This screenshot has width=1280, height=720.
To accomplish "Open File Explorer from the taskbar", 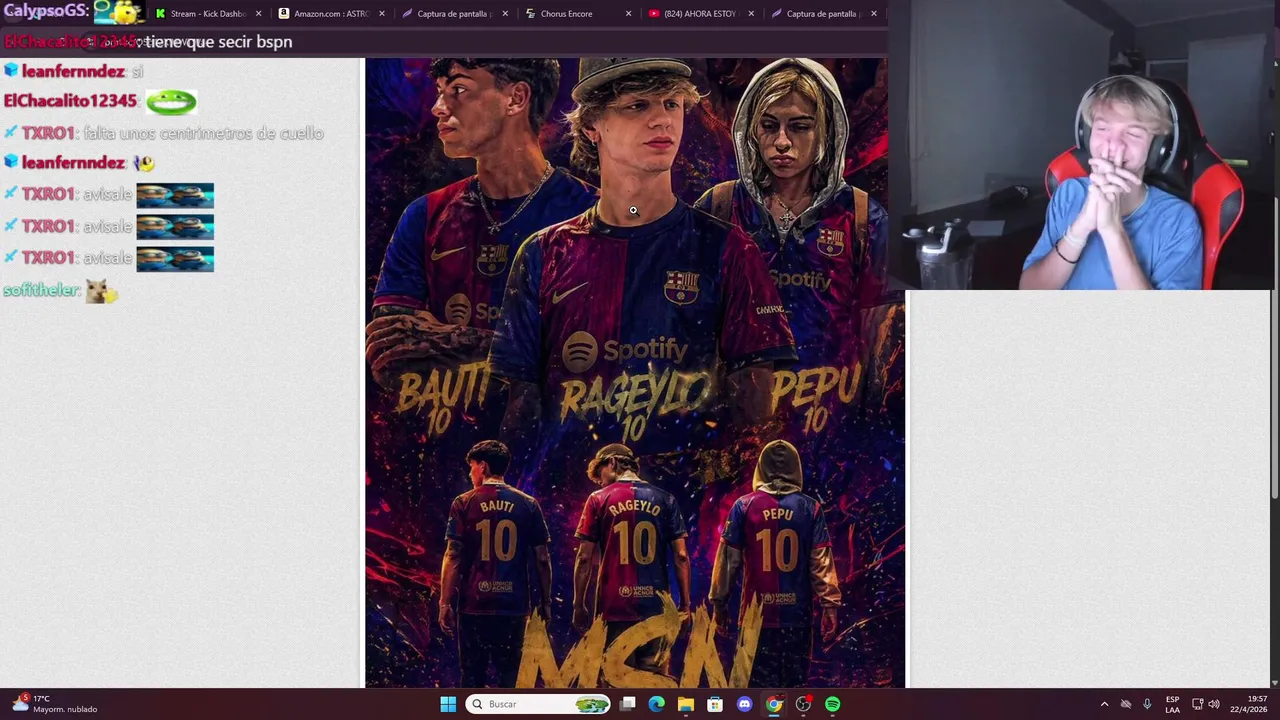I will (685, 704).
